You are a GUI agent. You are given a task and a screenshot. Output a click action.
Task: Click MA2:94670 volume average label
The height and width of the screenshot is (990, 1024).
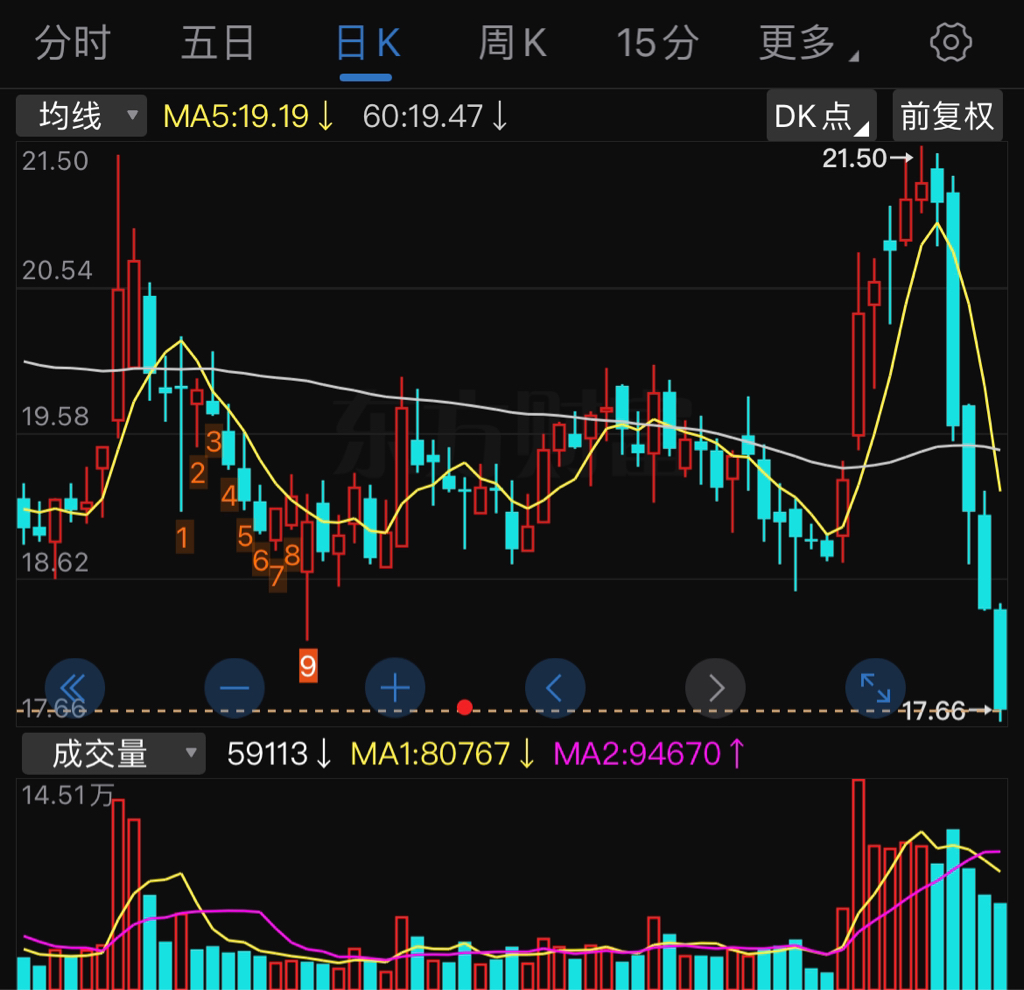coord(648,754)
